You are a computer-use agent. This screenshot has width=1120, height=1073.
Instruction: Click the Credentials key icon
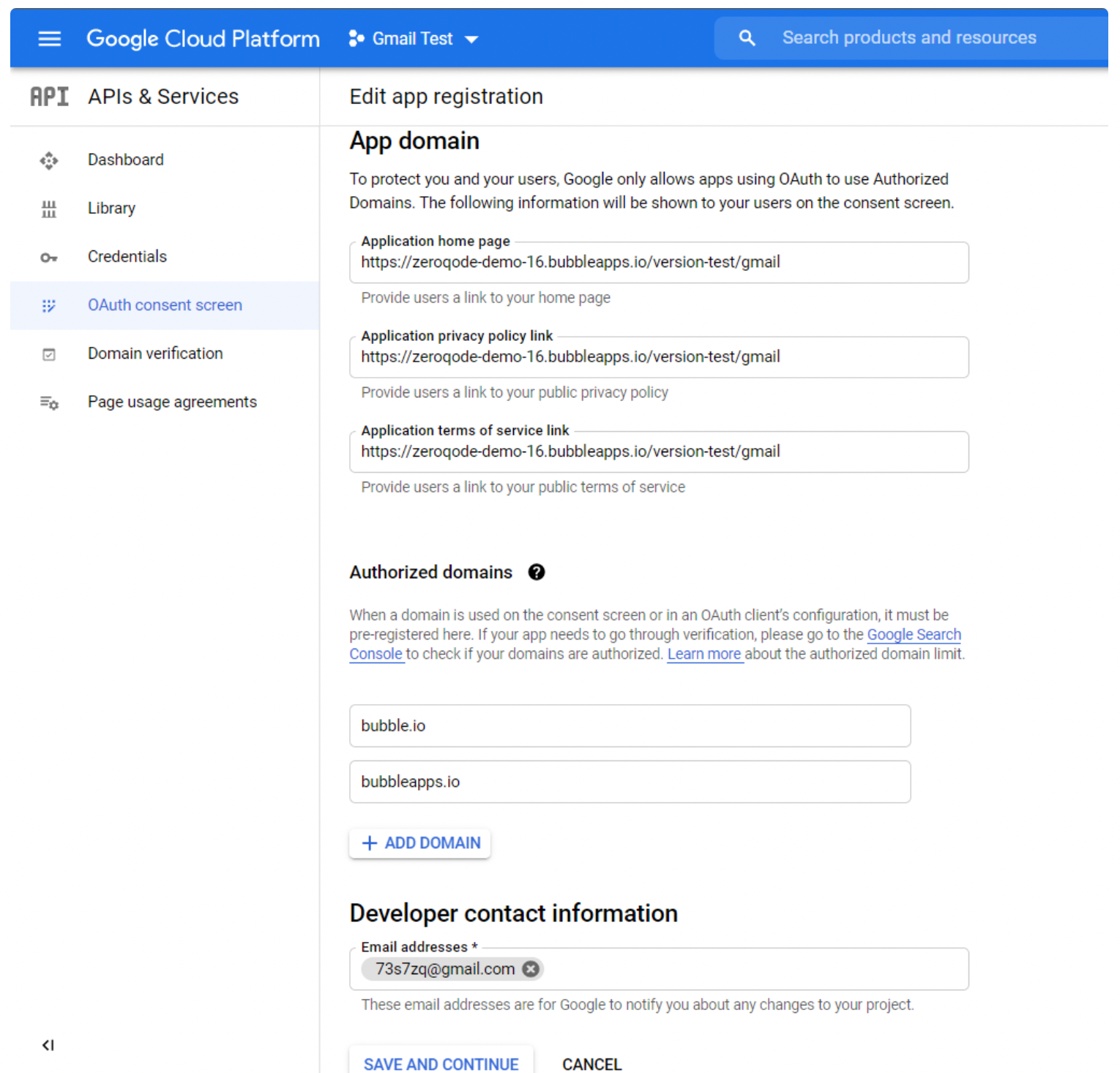coord(49,258)
